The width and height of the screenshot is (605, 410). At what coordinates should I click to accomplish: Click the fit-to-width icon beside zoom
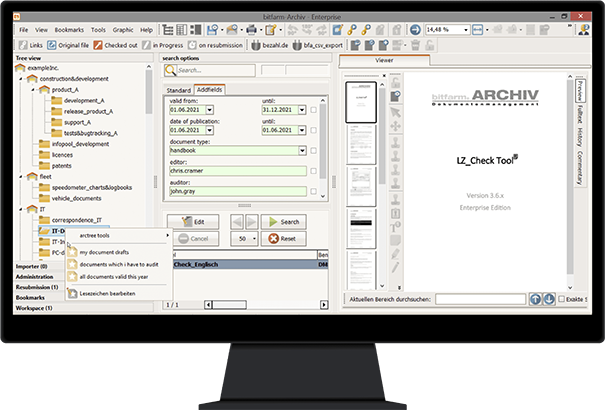478,30
